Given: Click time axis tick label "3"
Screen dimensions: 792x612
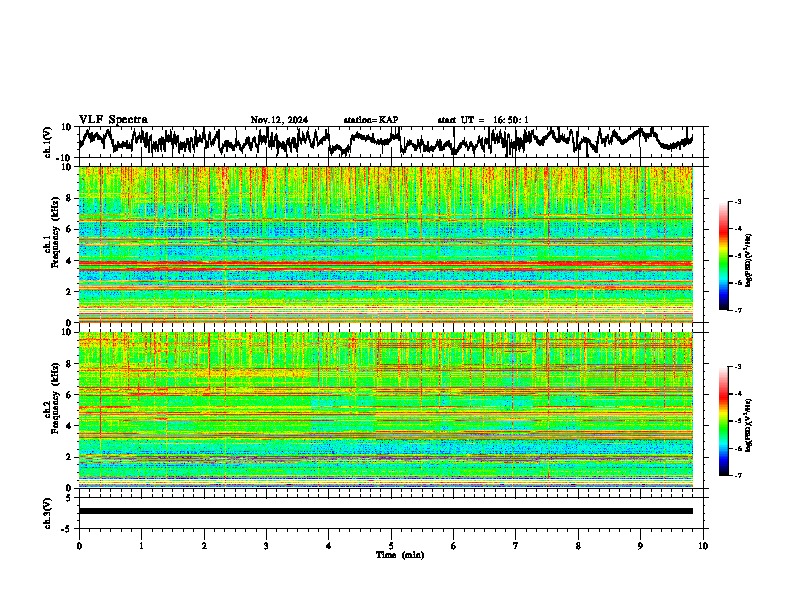Looking at the screenshot, I should 266,546.
